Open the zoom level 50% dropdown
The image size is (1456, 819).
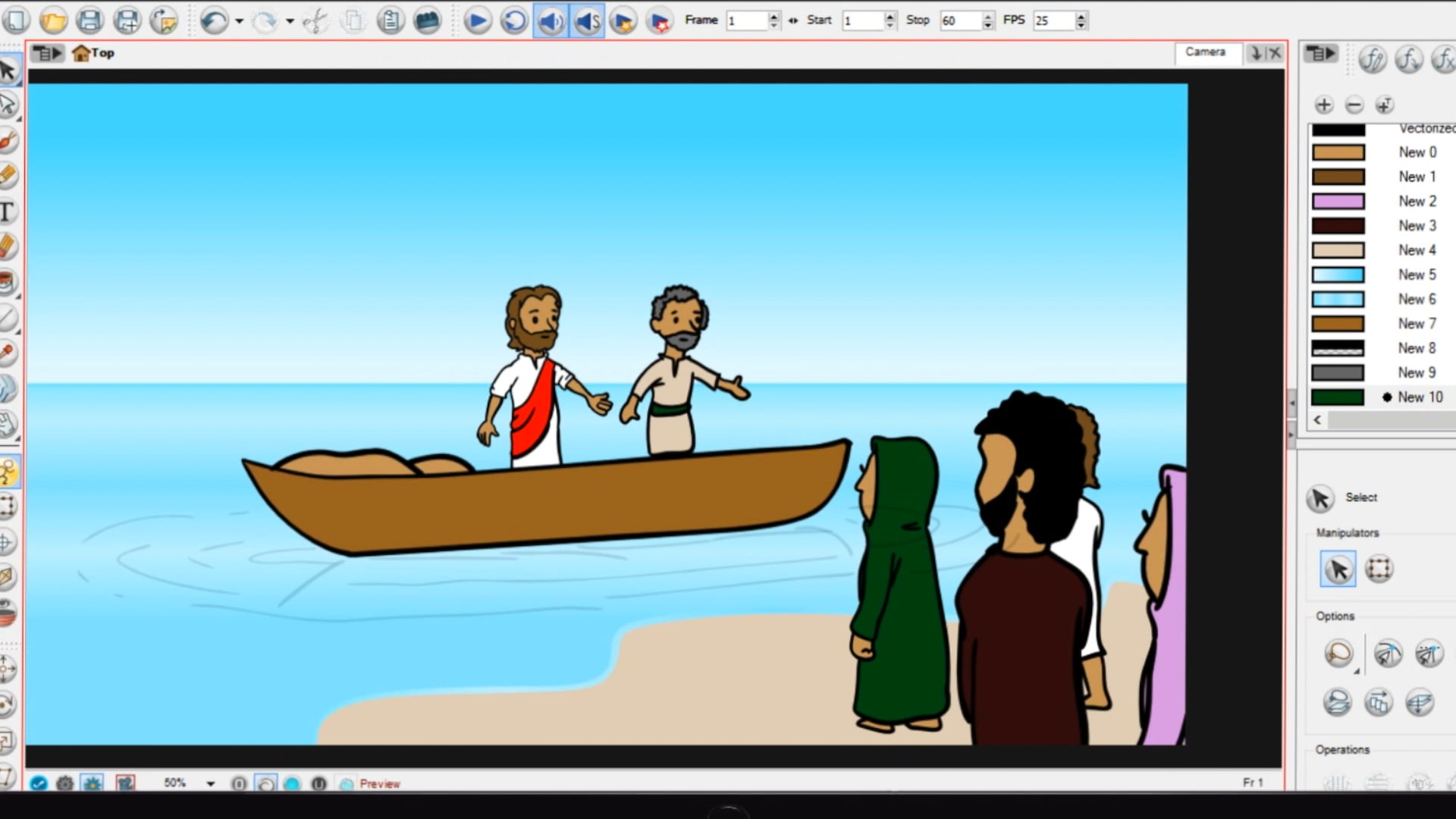[210, 783]
